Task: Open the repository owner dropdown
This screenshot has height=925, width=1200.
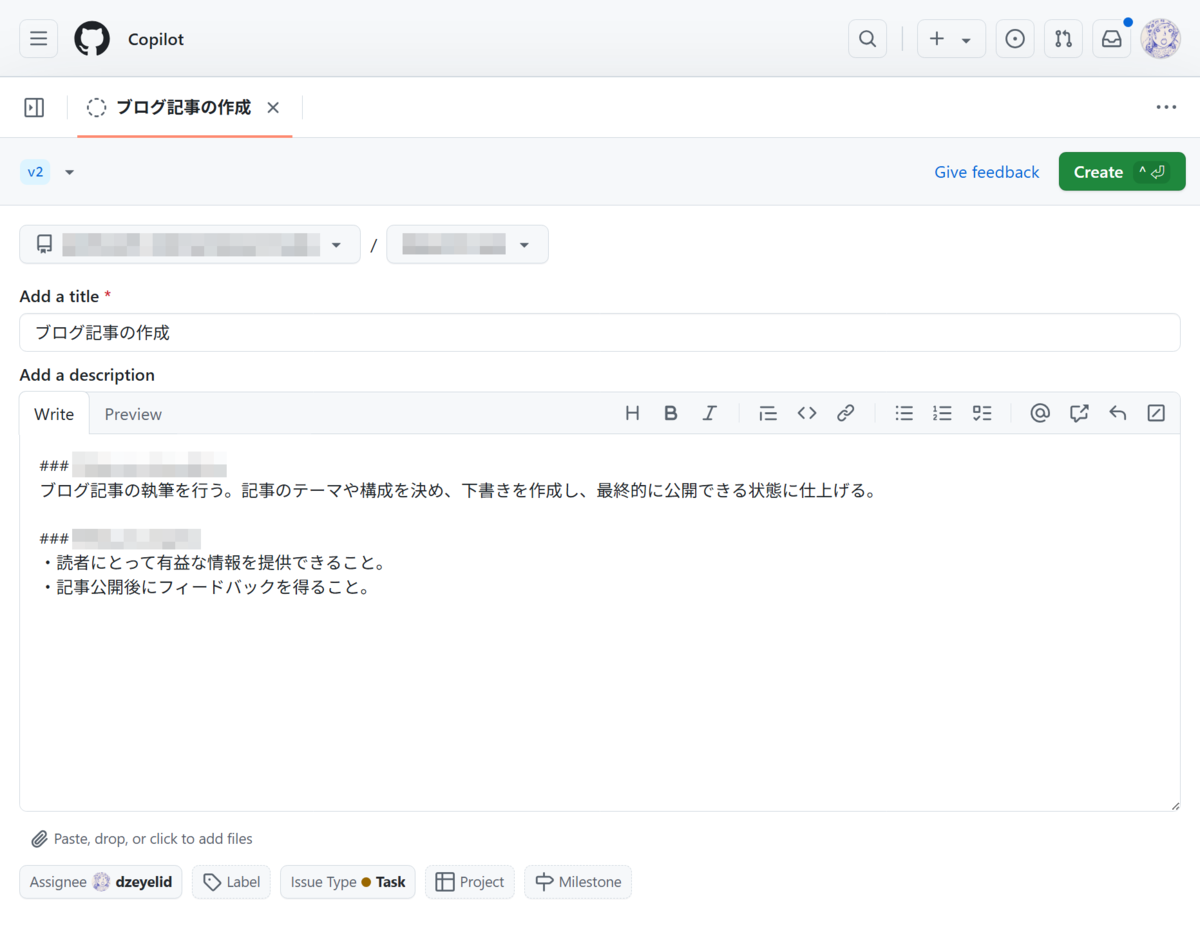Action: [x=190, y=244]
